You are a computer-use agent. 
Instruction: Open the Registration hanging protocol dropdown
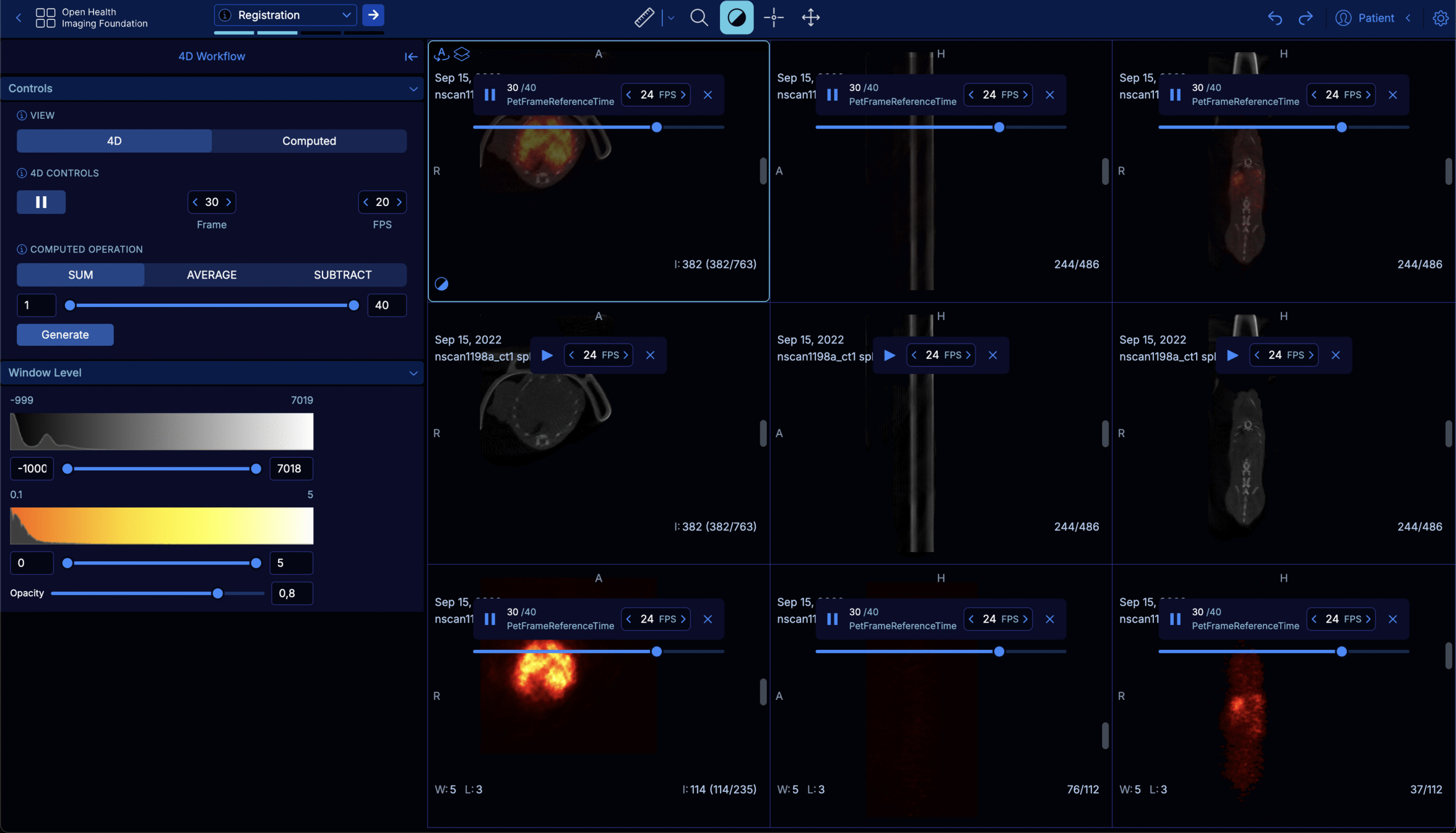coord(284,15)
